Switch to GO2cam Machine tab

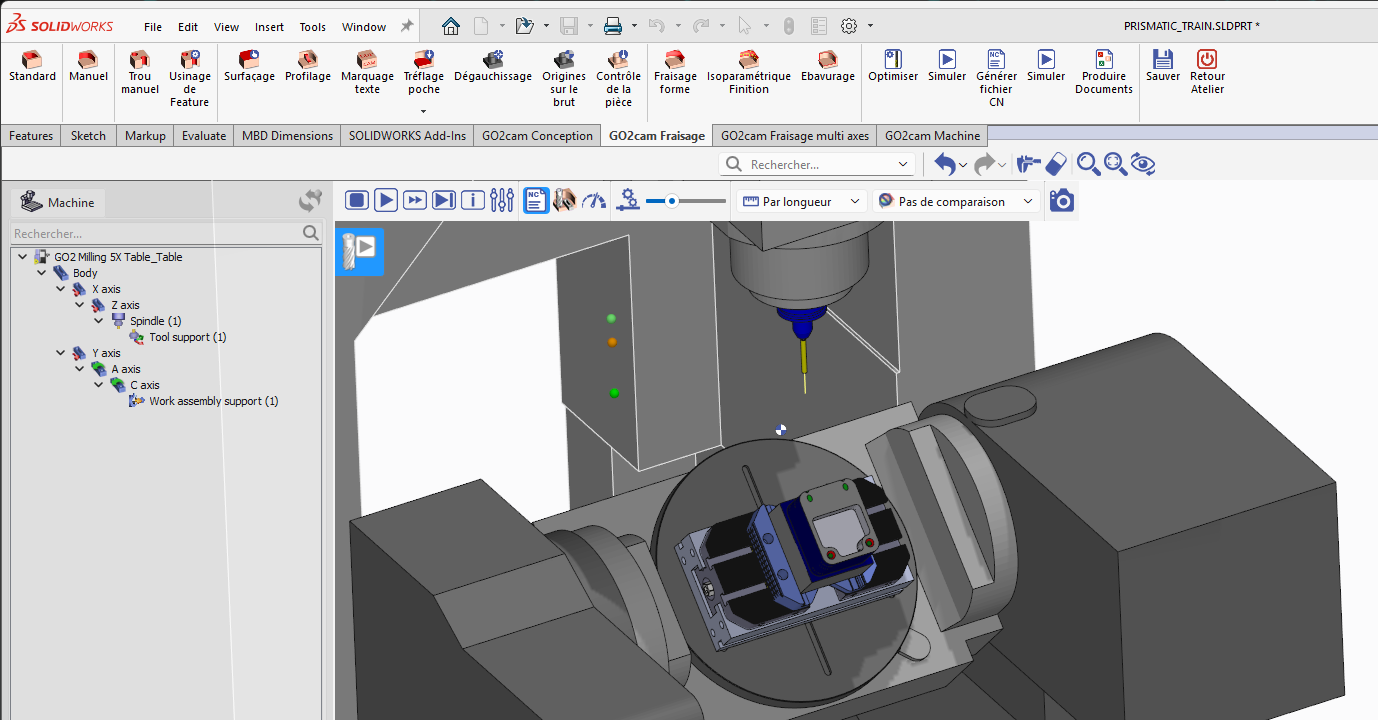pos(932,136)
